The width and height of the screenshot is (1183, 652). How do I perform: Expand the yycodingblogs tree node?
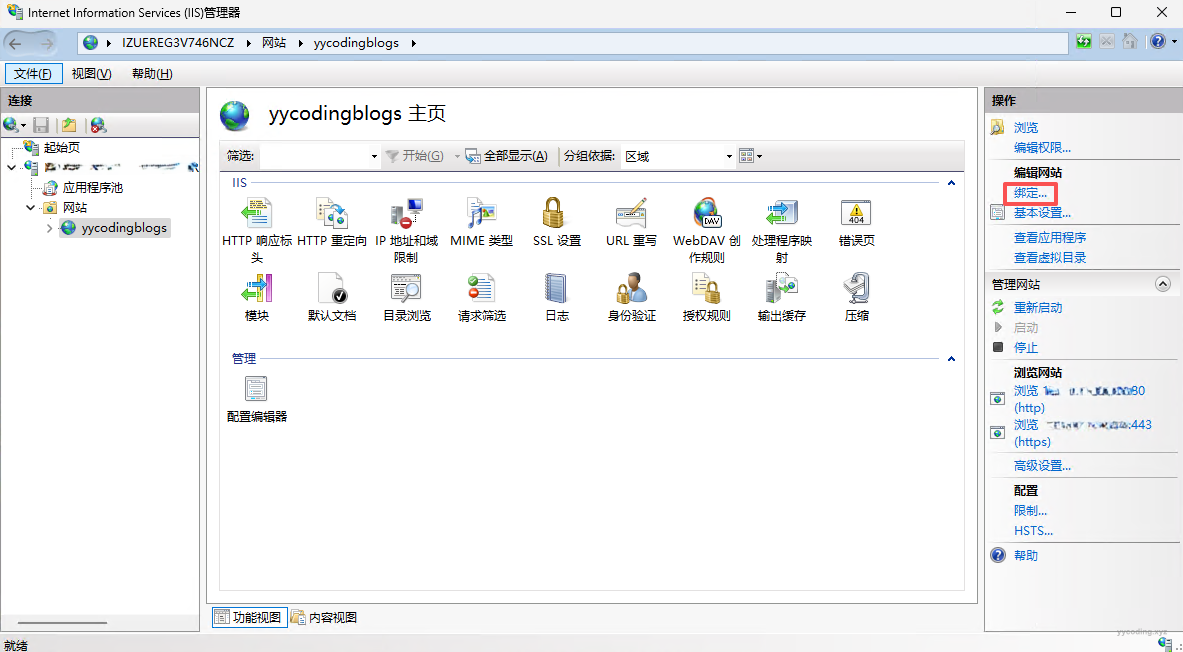(x=50, y=228)
